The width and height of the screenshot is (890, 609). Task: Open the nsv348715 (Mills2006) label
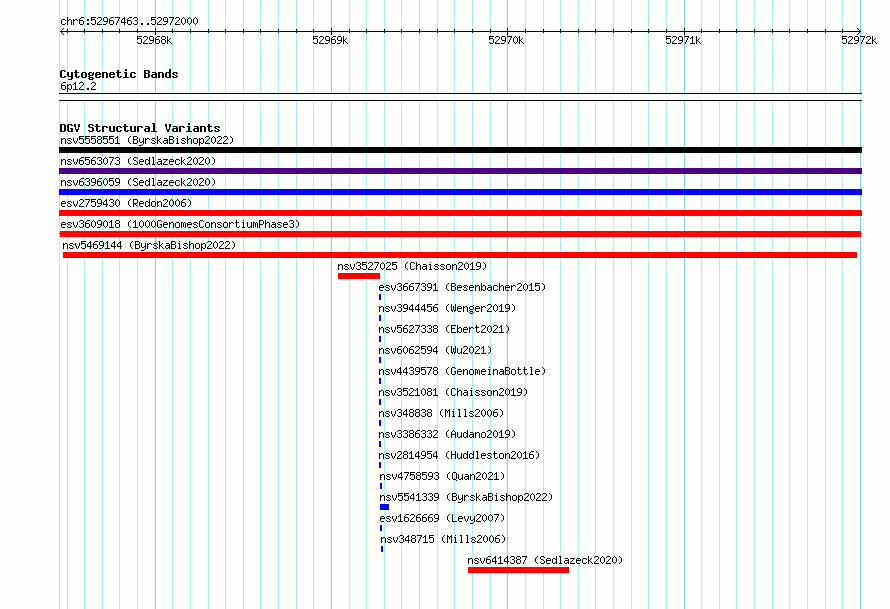443,539
